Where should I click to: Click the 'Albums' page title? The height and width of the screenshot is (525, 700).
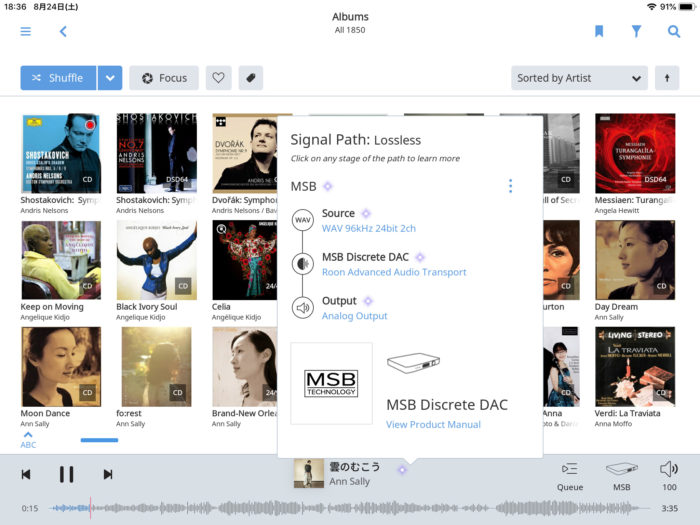click(350, 17)
